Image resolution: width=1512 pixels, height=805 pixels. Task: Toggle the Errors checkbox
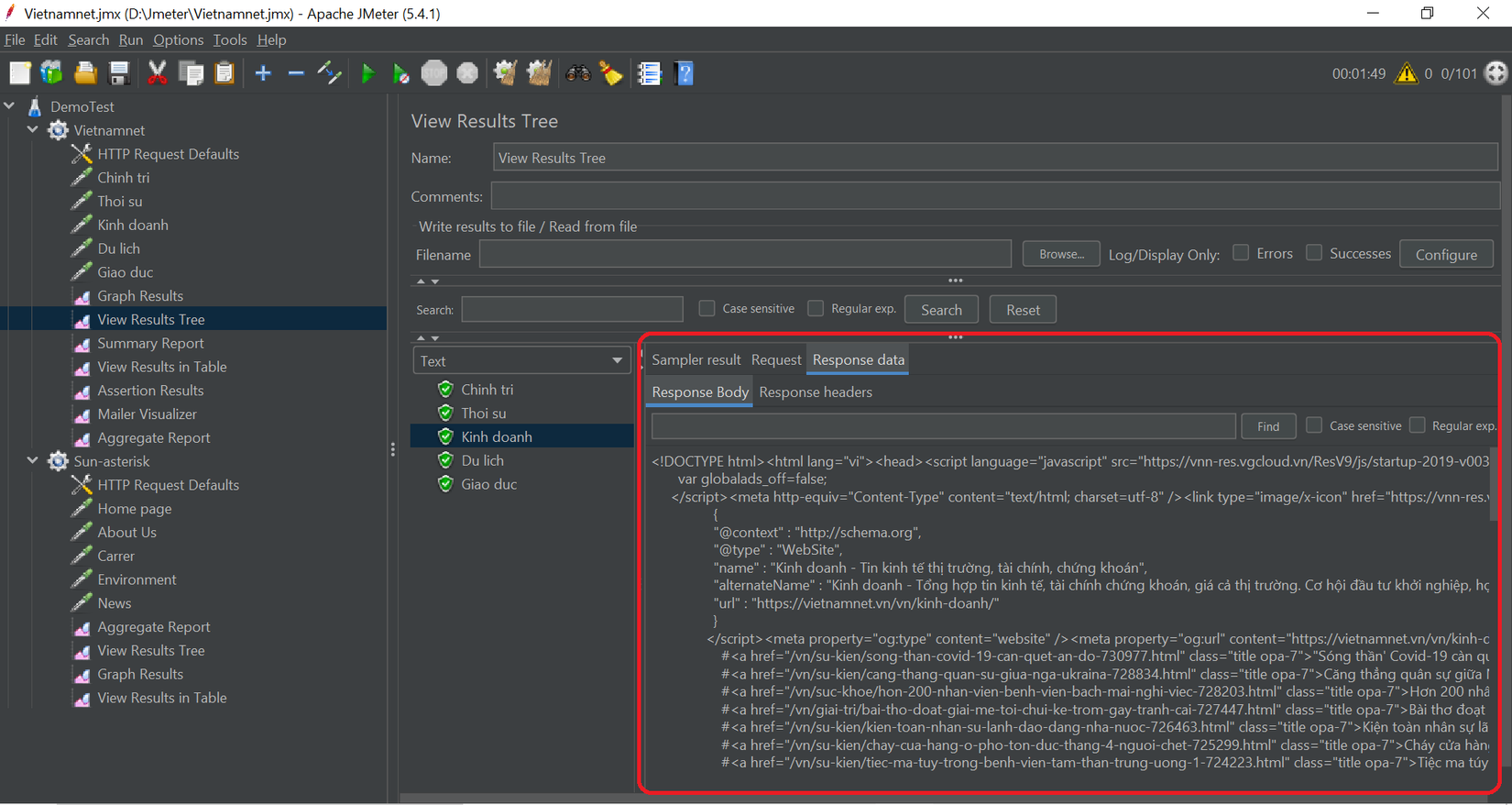pos(1241,253)
